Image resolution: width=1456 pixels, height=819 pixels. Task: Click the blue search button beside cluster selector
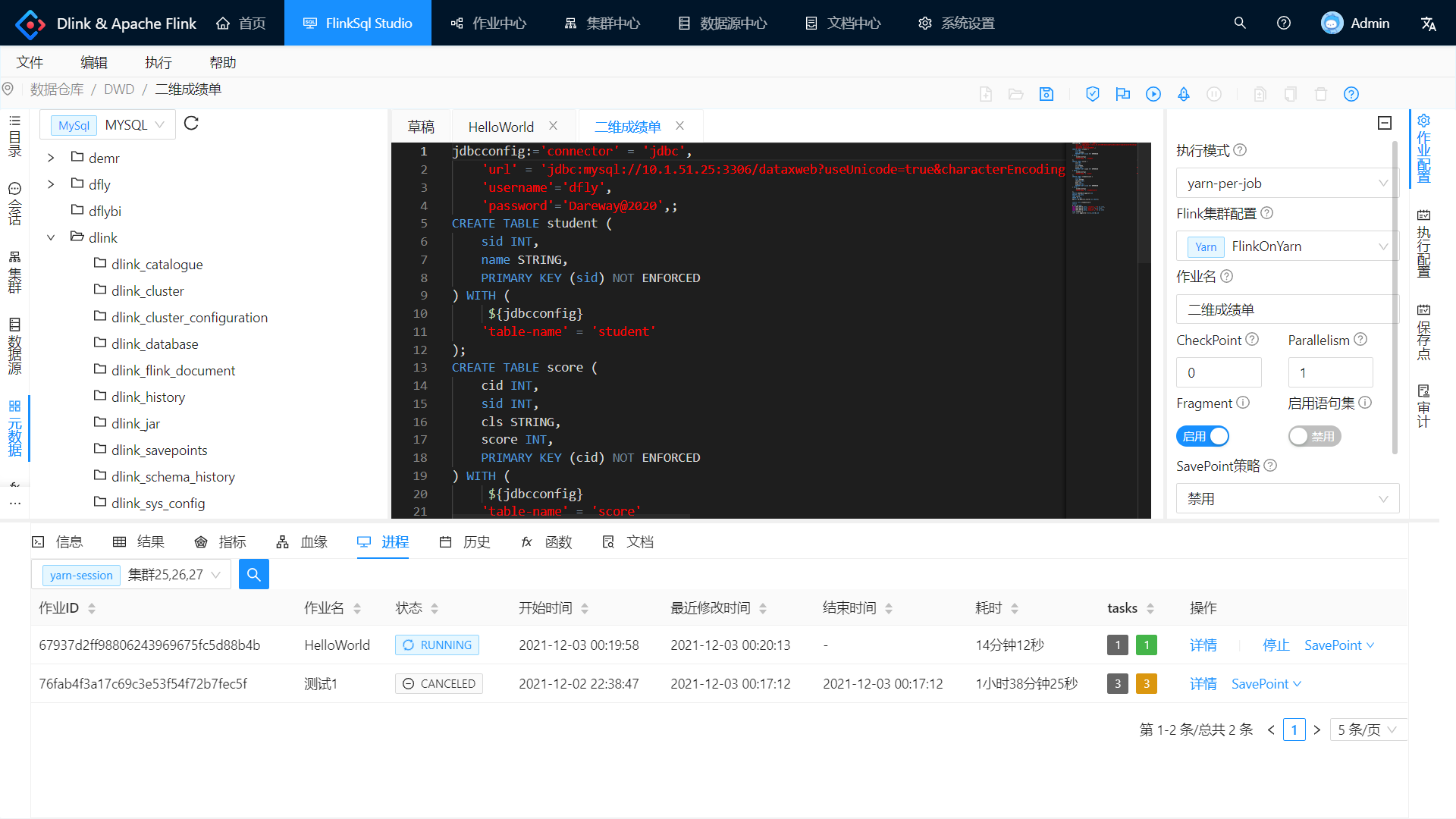point(254,574)
